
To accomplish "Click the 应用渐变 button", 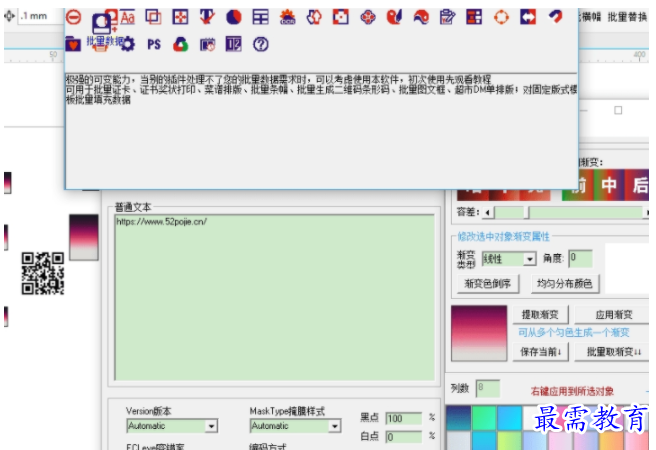I will pos(613,314).
